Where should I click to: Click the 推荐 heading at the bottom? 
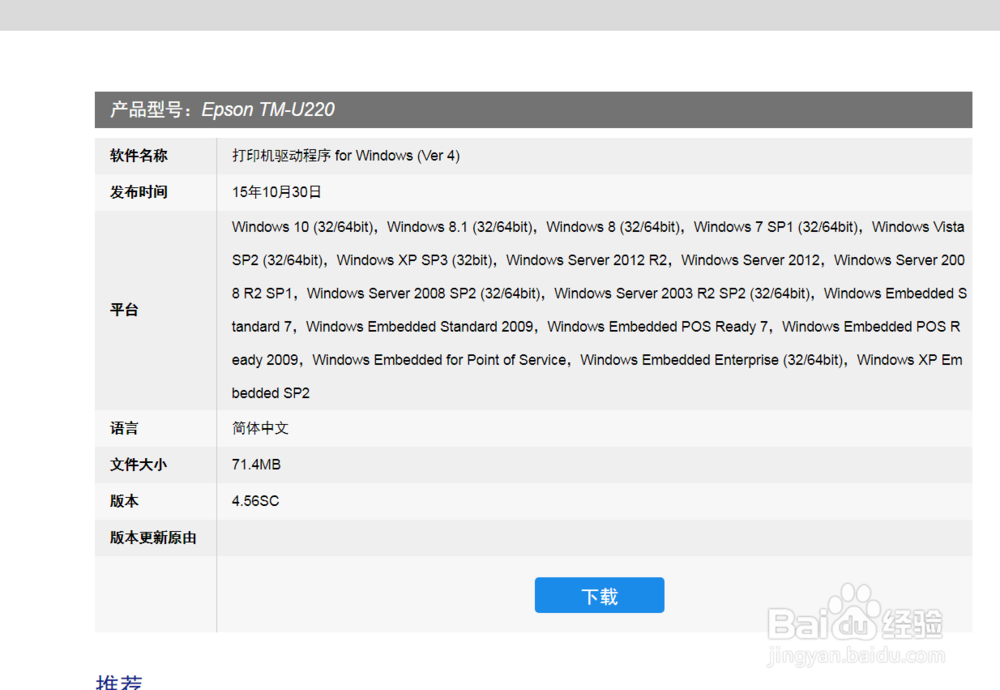(x=119, y=682)
